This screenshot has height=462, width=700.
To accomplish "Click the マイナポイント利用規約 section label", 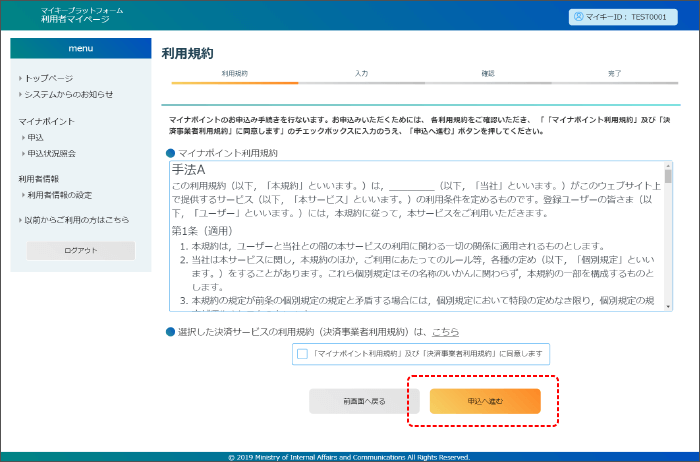I will [x=228, y=153].
